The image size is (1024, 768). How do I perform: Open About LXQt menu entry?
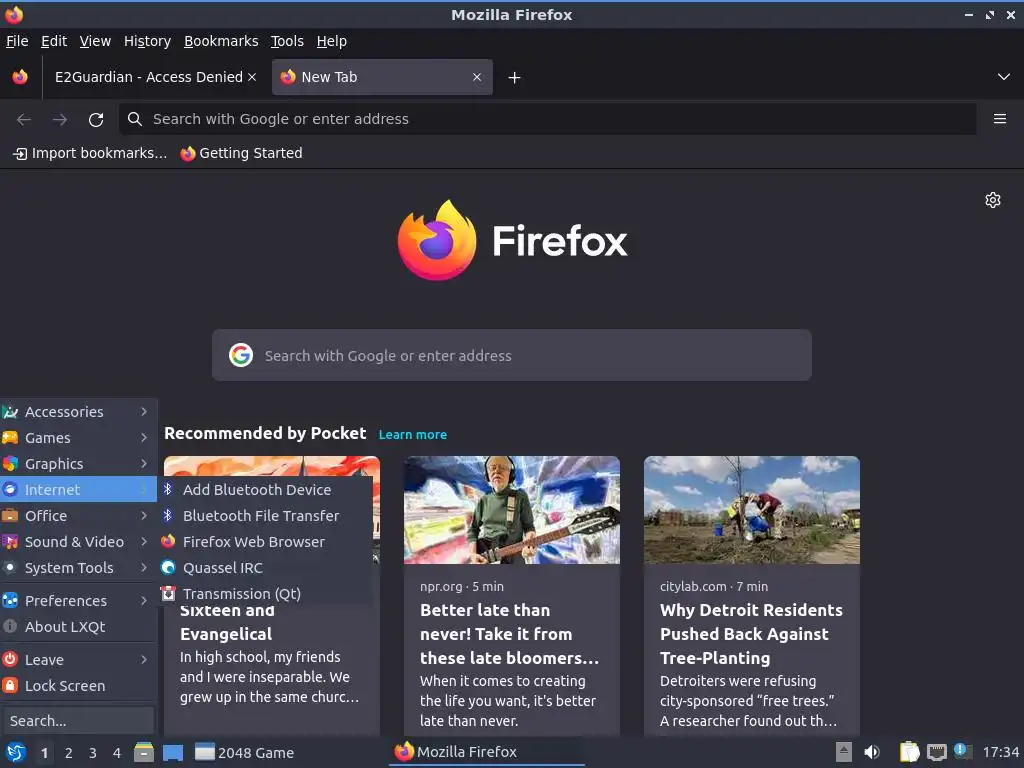coord(78,627)
